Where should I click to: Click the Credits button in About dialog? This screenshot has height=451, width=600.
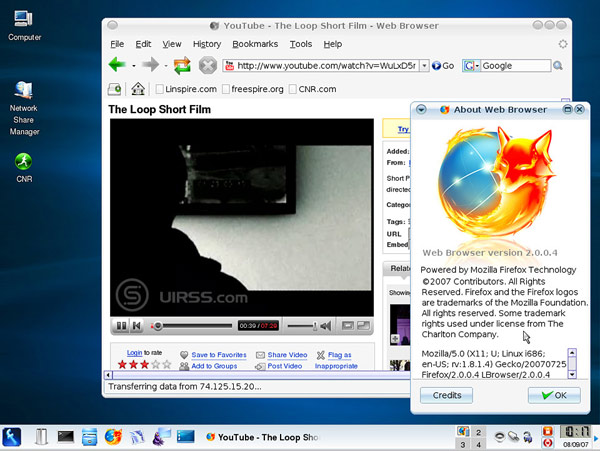[x=447, y=396]
